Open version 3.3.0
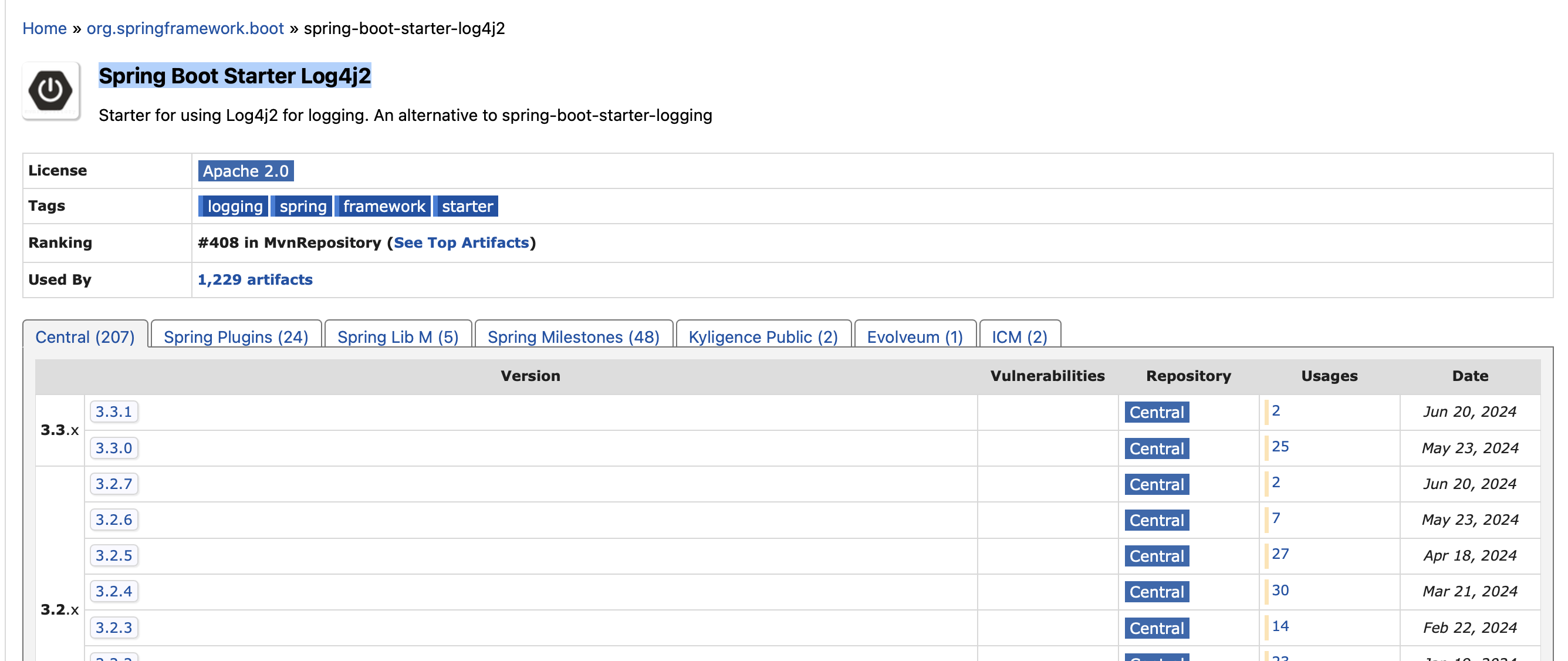The width and height of the screenshot is (1568, 661). 114,448
